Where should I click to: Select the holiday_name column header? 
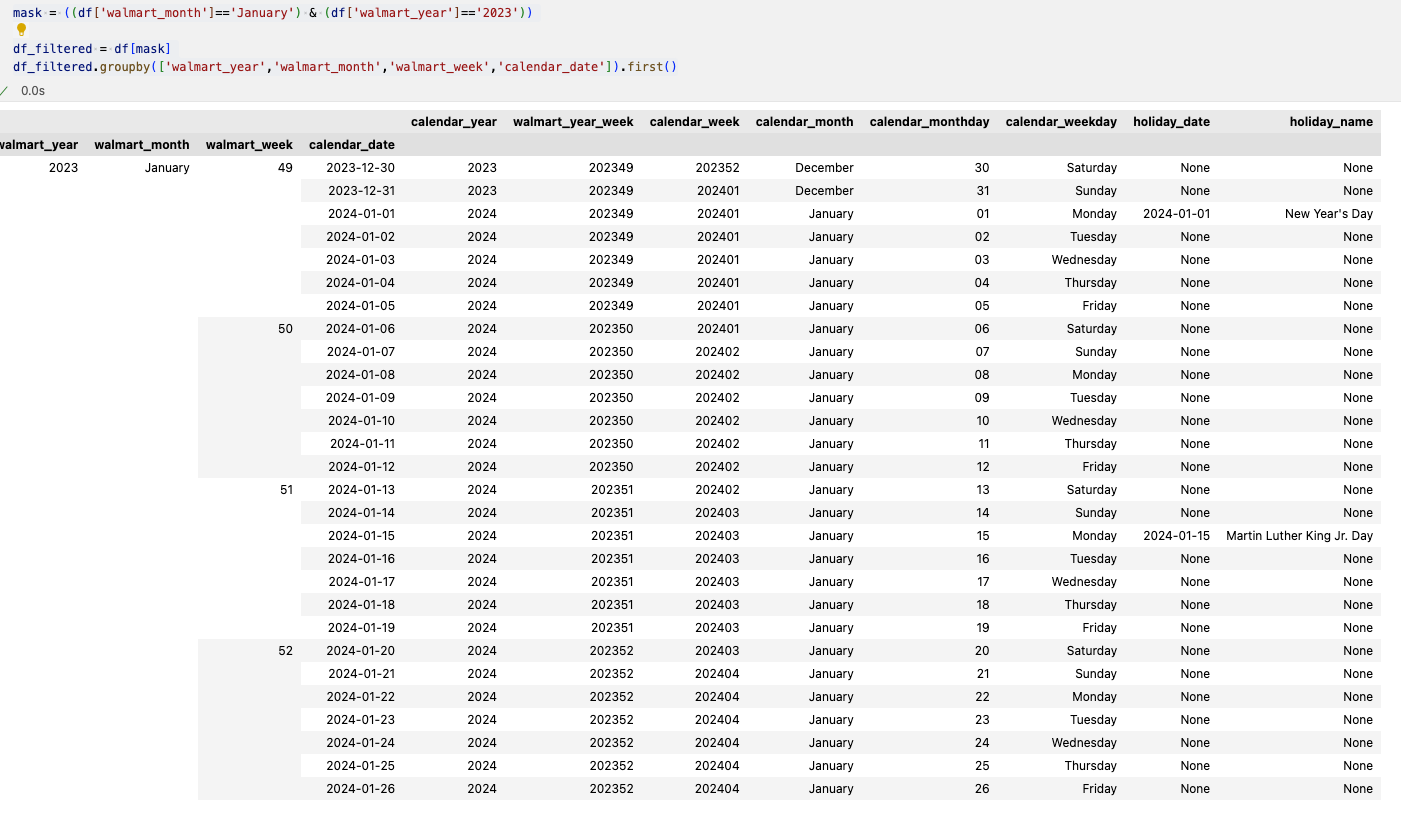pos(1331,121)
